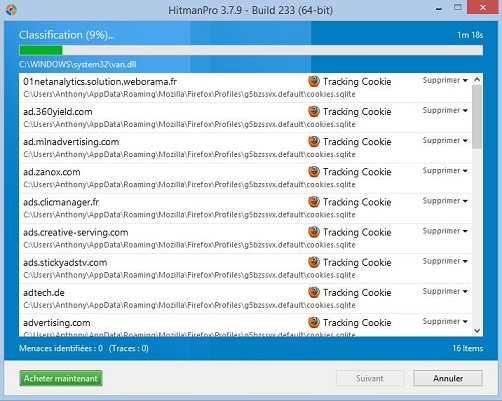Click the cookies.sqlite path under ad.360yield.com

click(x=189, y=124)
